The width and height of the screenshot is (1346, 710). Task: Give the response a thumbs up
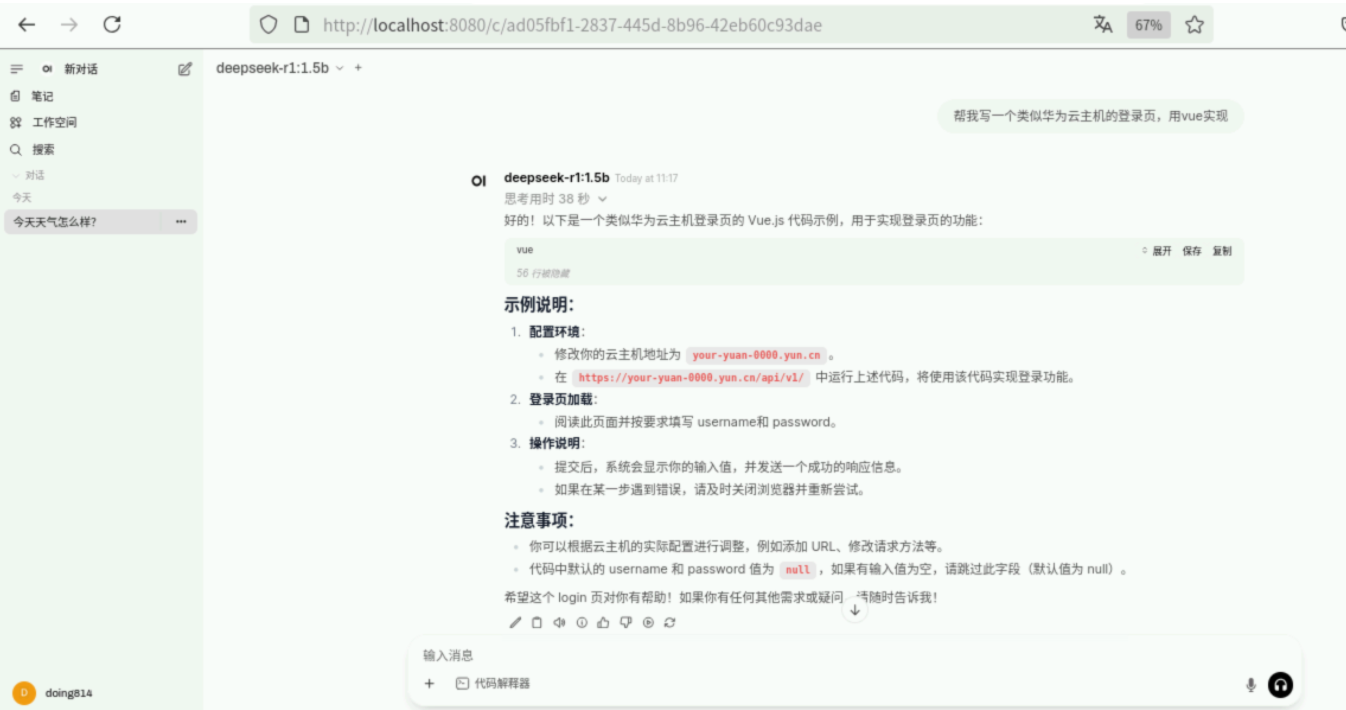tap(602, 622)
